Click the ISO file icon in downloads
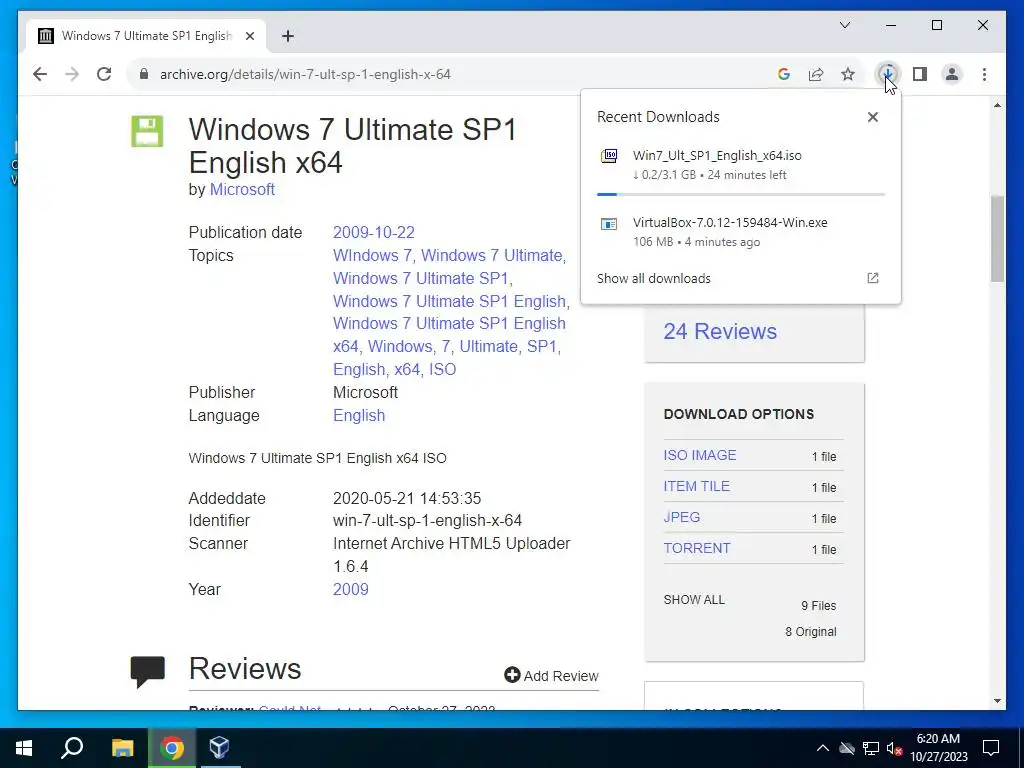This screenshot has height=768, width=1024. [x=609, y=156]
